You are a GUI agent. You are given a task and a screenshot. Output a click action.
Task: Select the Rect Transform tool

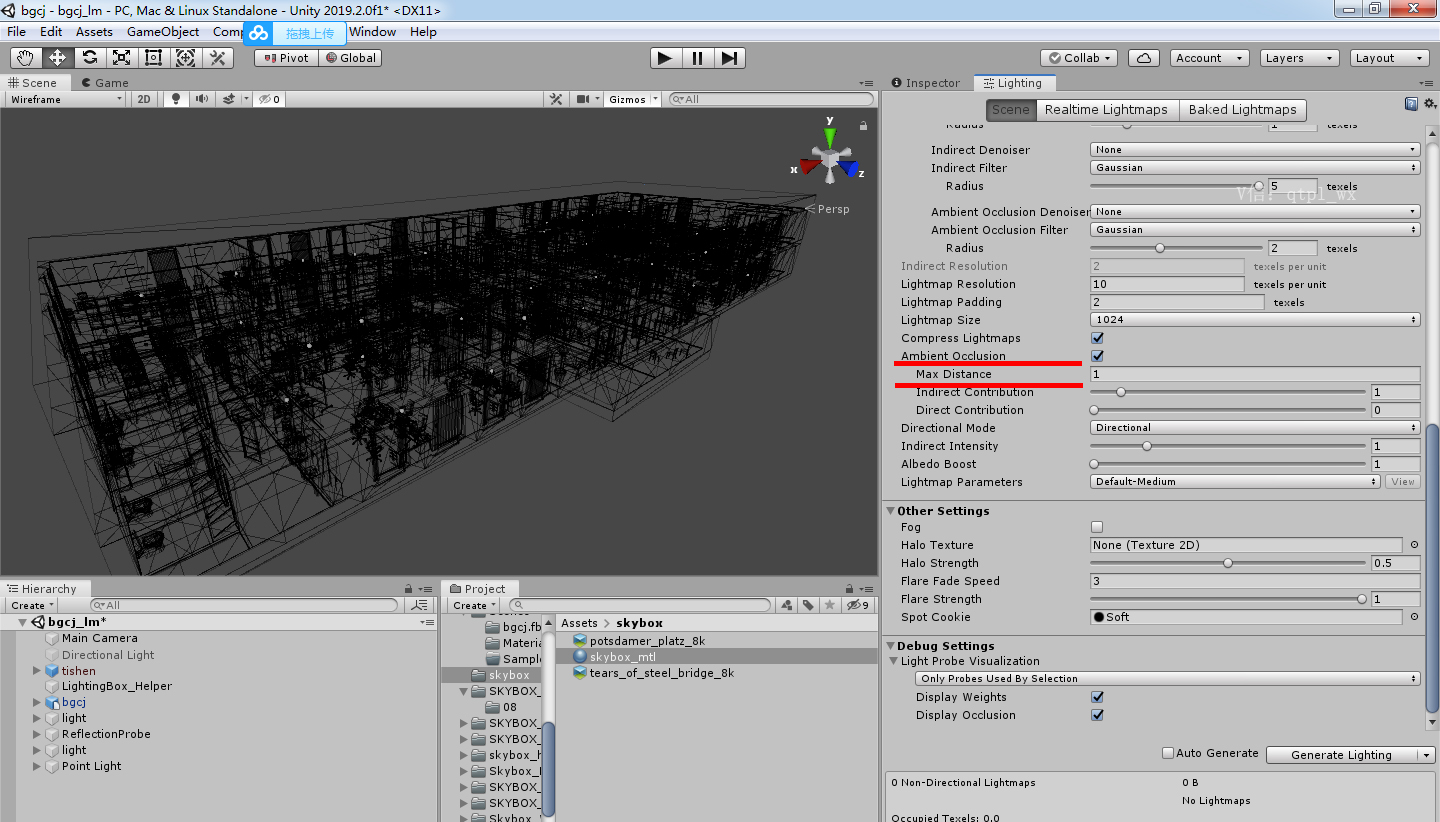153,58
